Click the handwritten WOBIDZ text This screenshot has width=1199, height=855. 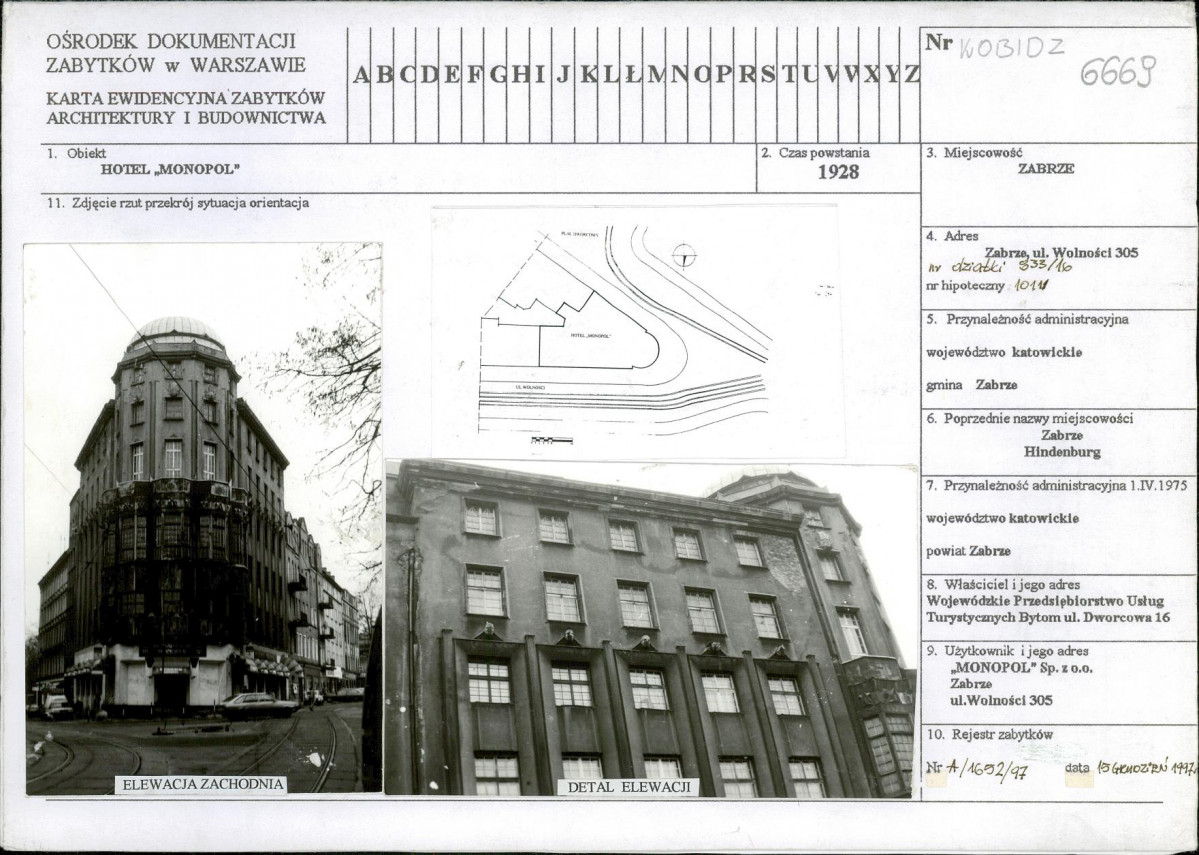[1011, 47]
